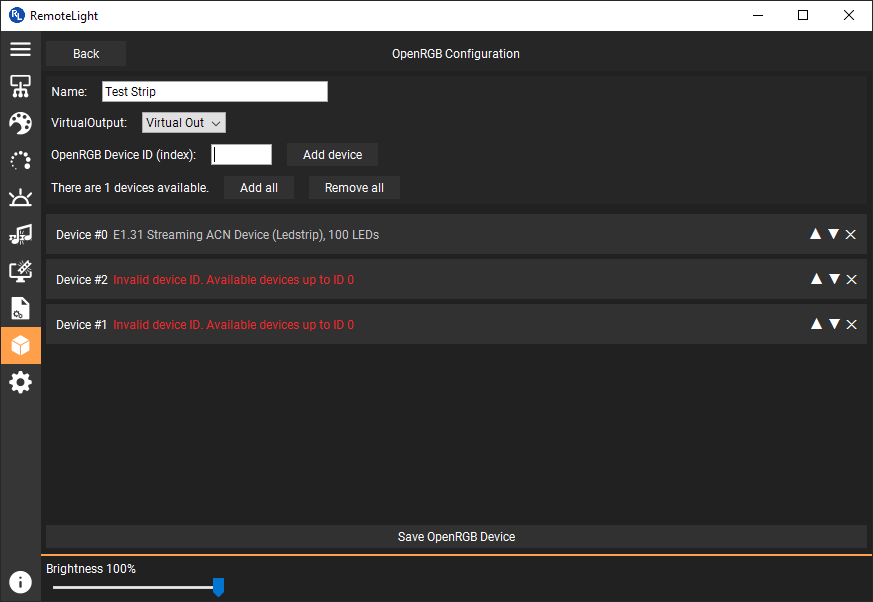Click 'There are 1 devices available.' text

point(130,188)
